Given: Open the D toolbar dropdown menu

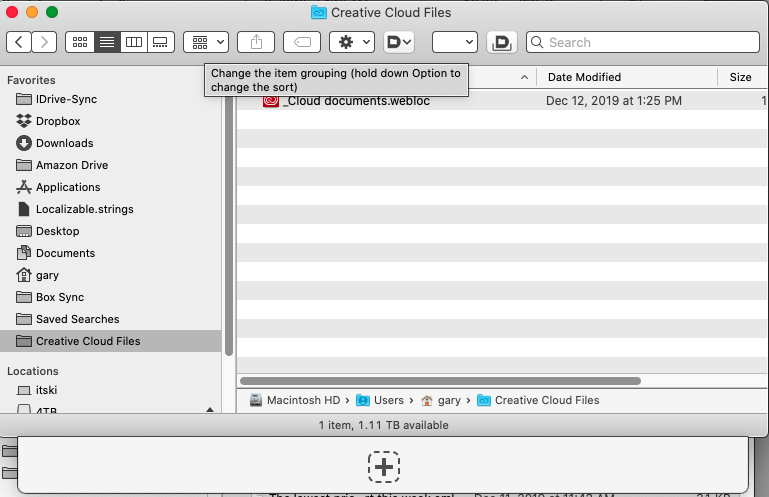Looking at the screenshot, I should point(399,42).
